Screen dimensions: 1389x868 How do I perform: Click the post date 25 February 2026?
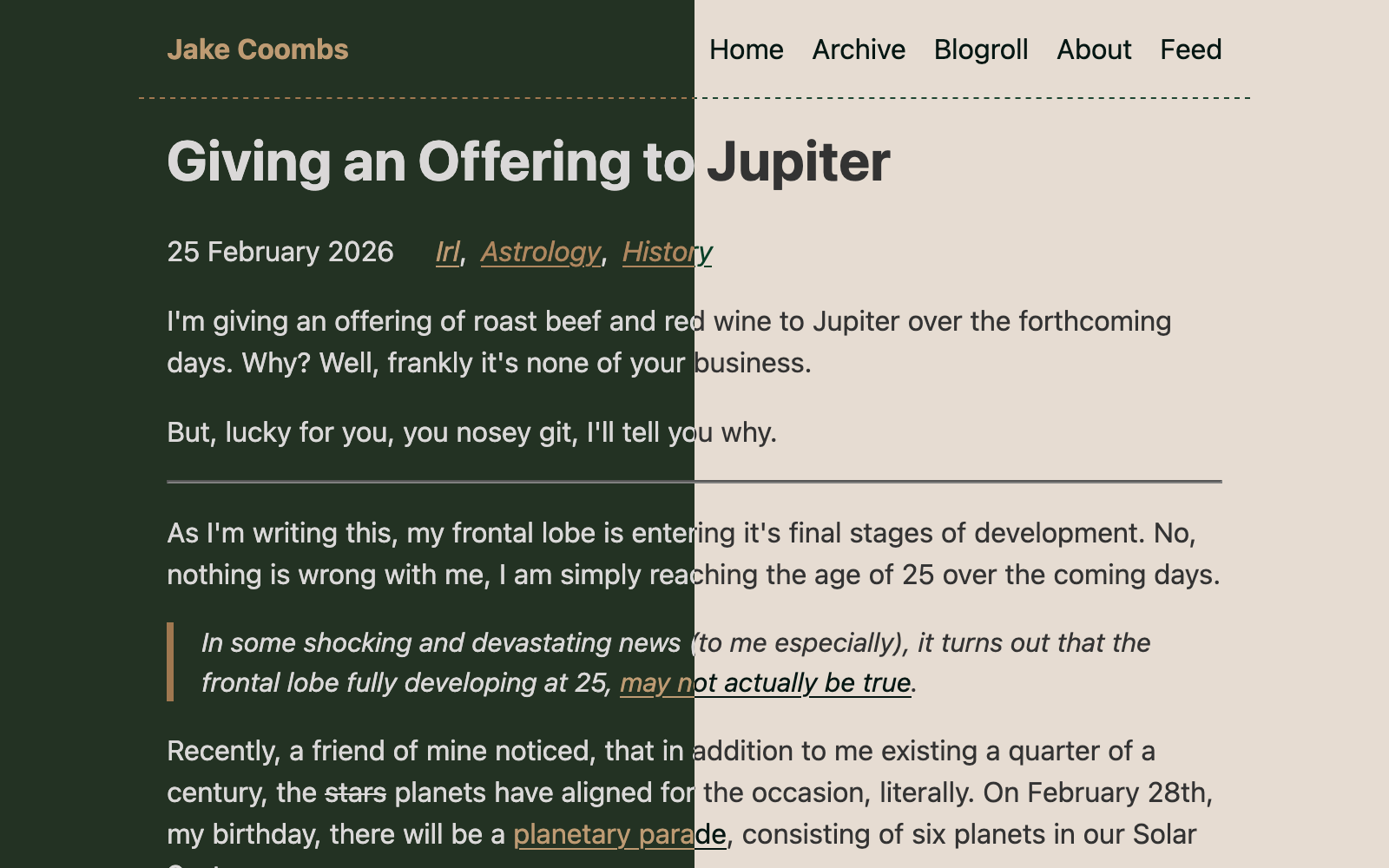pos(280,252)
